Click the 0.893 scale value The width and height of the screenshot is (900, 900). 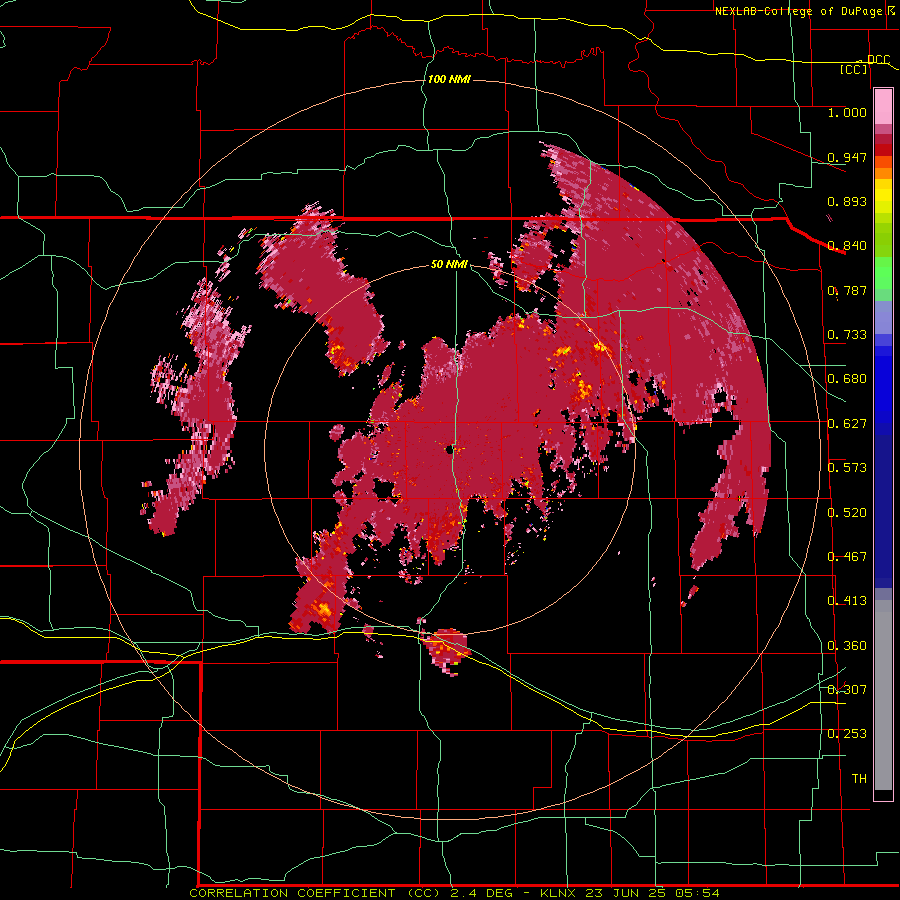click(x=847, y=201)
